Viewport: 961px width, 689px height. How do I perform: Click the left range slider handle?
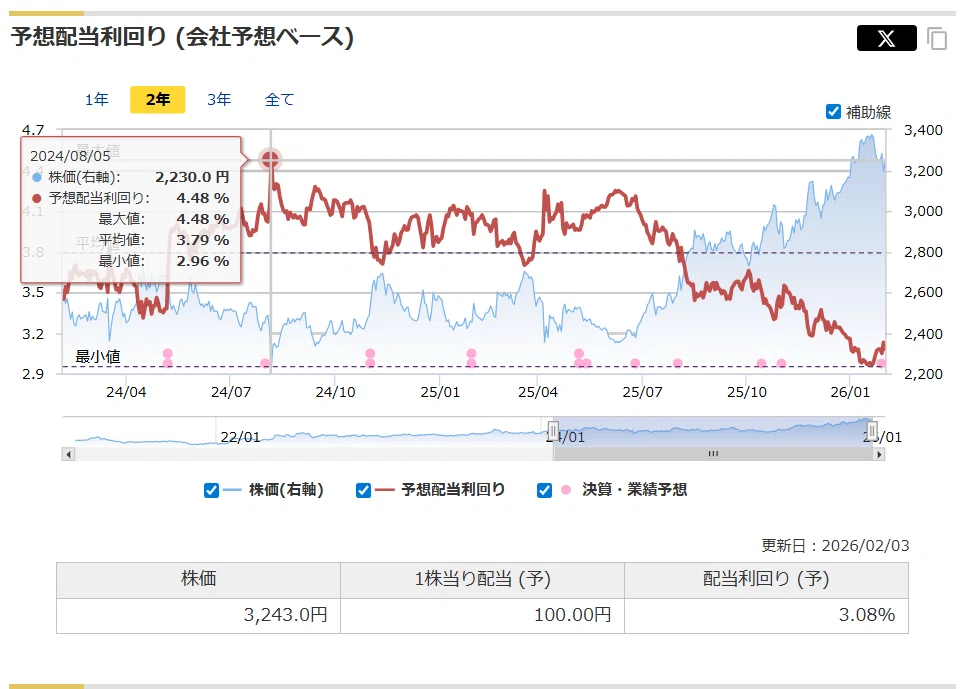pos(553,431)
